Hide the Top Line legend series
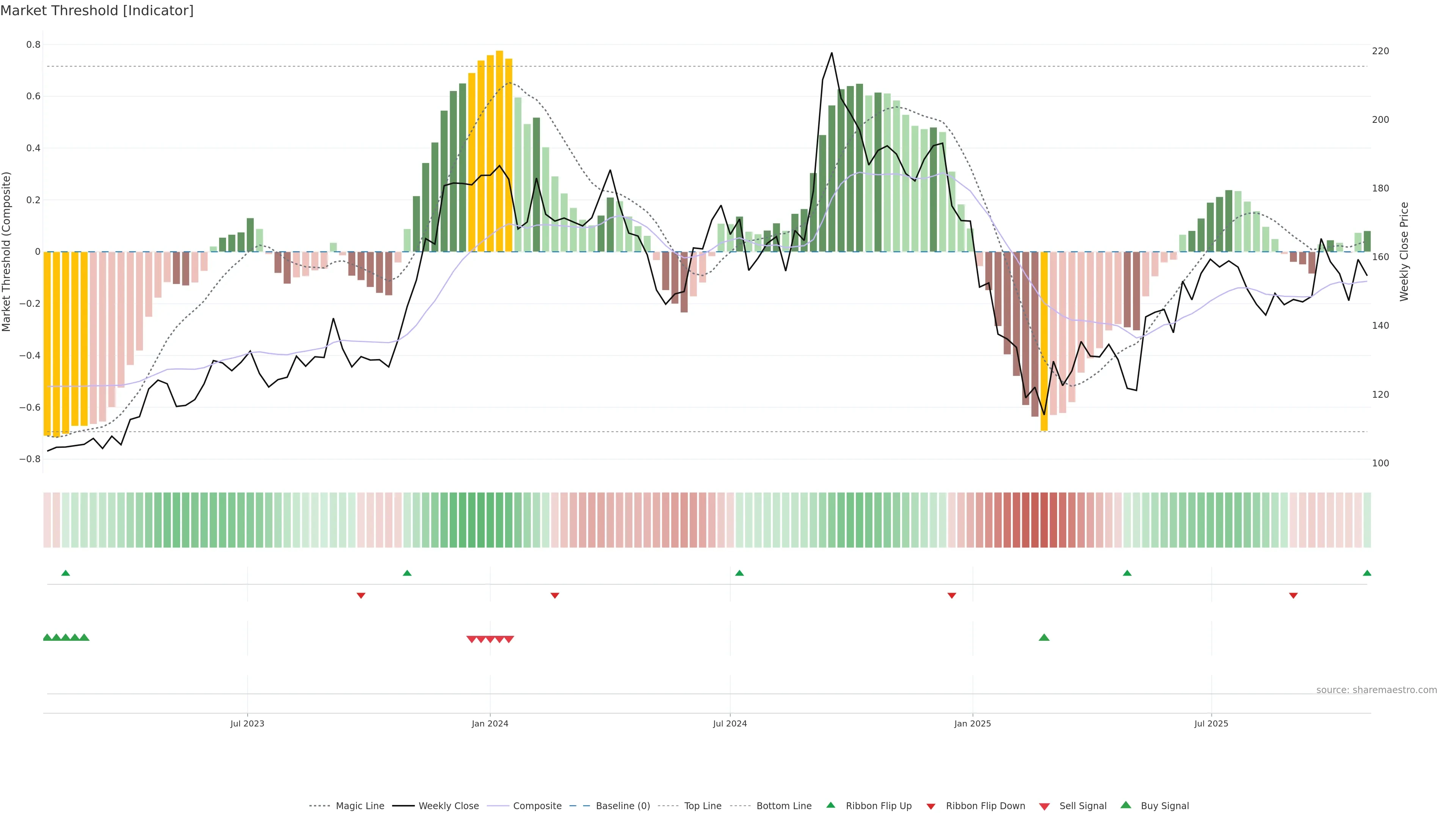Image resolution: width=1456 pixels, height=819 pixels. (x=703, y=806)
